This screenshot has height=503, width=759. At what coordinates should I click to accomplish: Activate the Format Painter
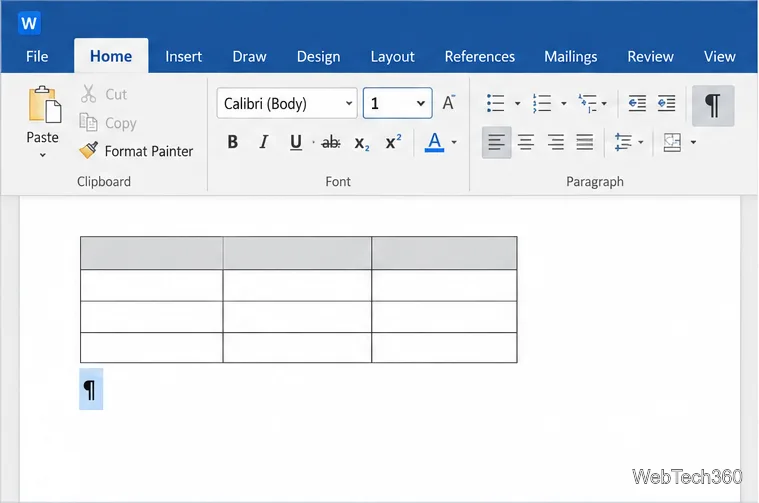(x=136, y=151)
